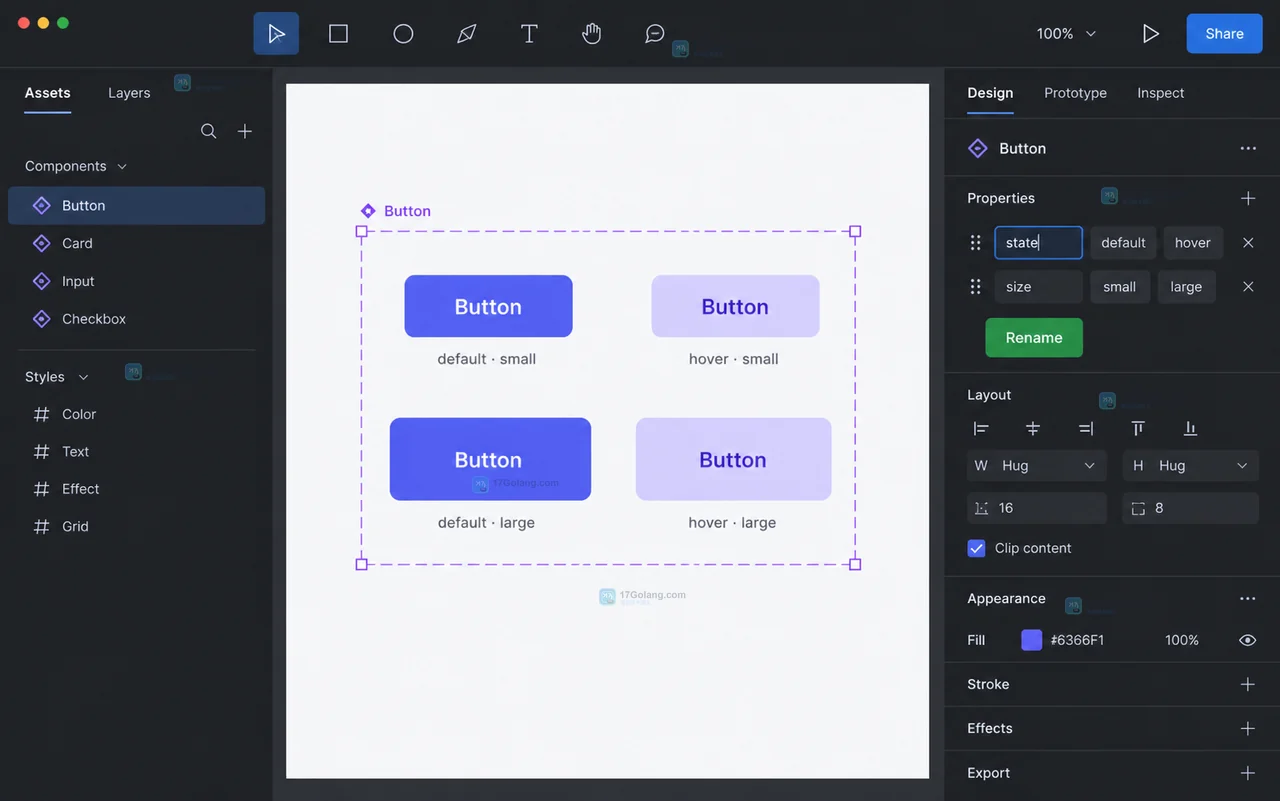The width and height of the screenshot is (1280, 801).
Task: Click the horizontal padding field showing 16
Action: (x=1037, y=508)
